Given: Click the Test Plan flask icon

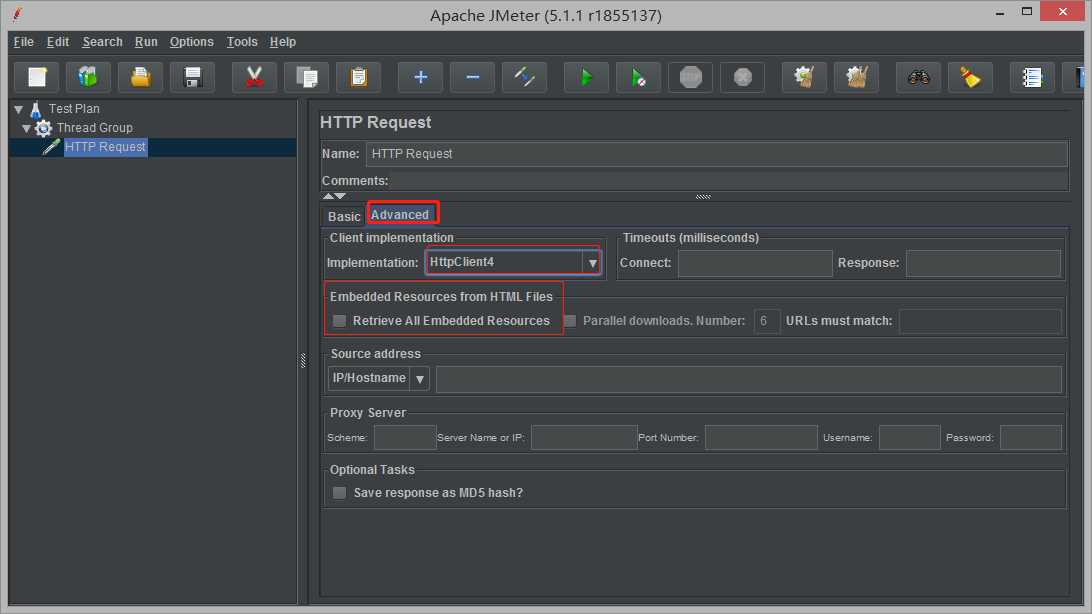Looking at the screenshot, I should point(36,109).
